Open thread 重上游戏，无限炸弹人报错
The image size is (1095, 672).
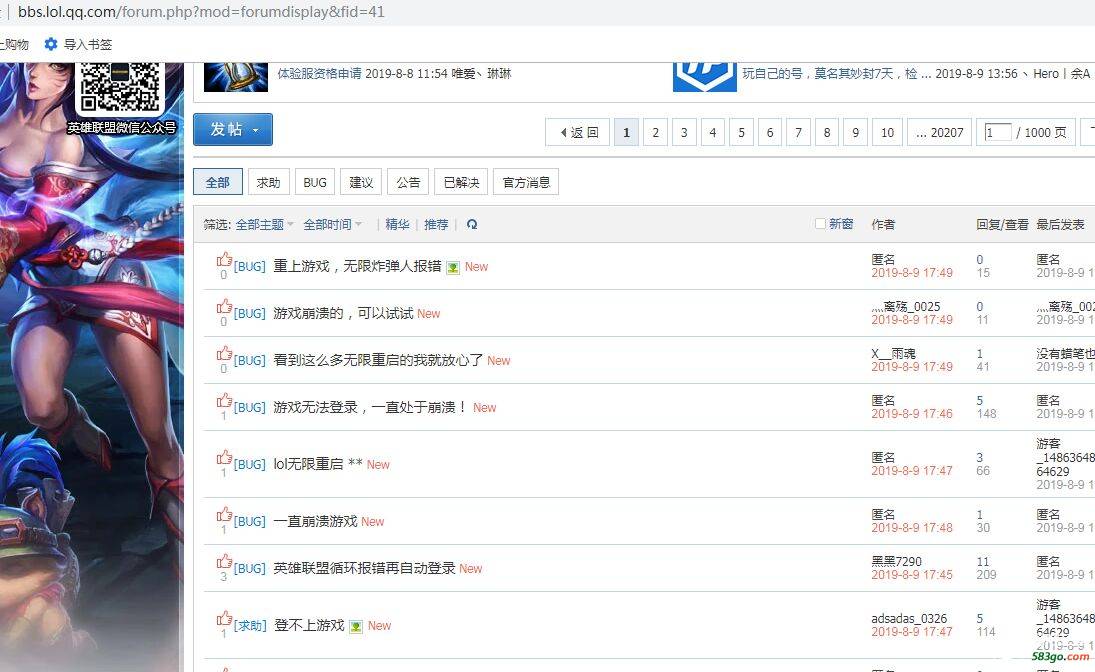357,266
